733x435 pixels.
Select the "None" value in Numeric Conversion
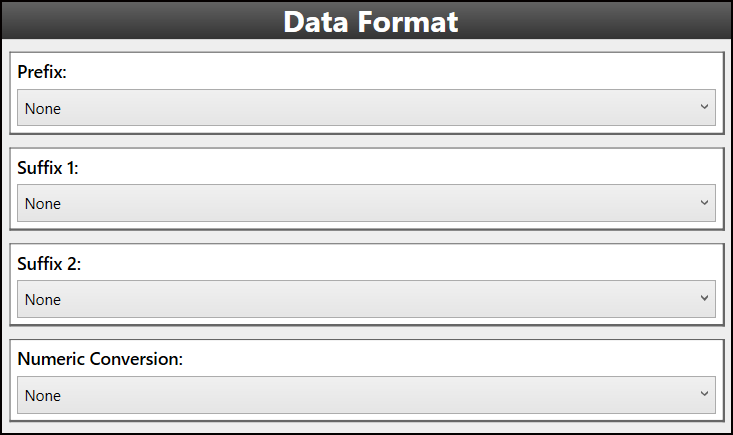(x=43, y=396)
